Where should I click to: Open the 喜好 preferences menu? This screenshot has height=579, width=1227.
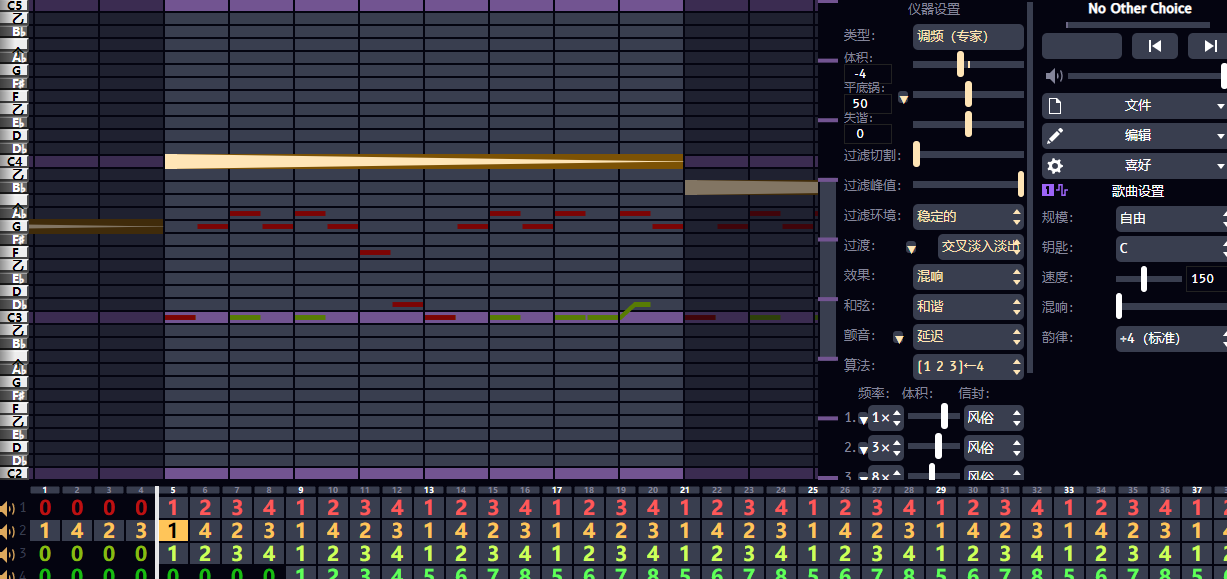coord(1134,166)
